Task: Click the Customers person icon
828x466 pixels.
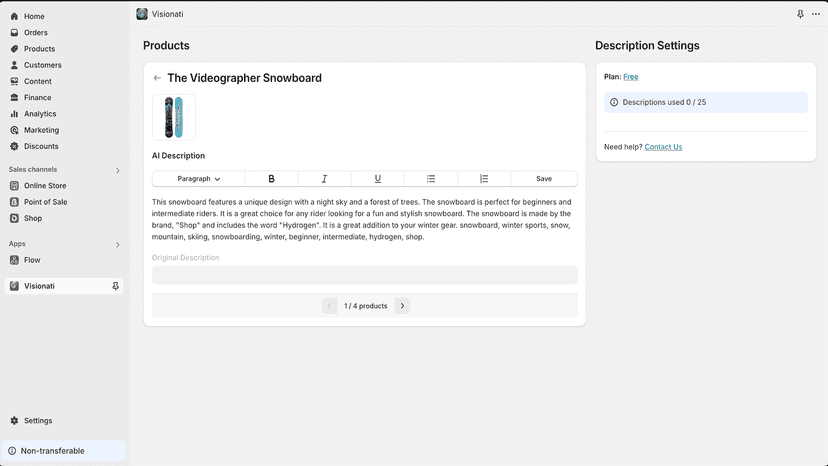Action: (x=14, y=65)
